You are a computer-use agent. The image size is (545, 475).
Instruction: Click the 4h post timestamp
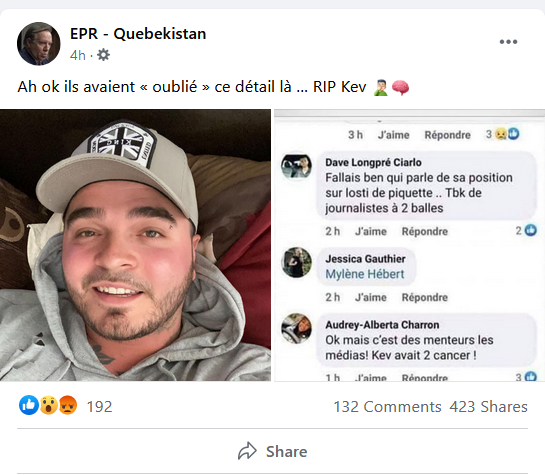point(78,55)
